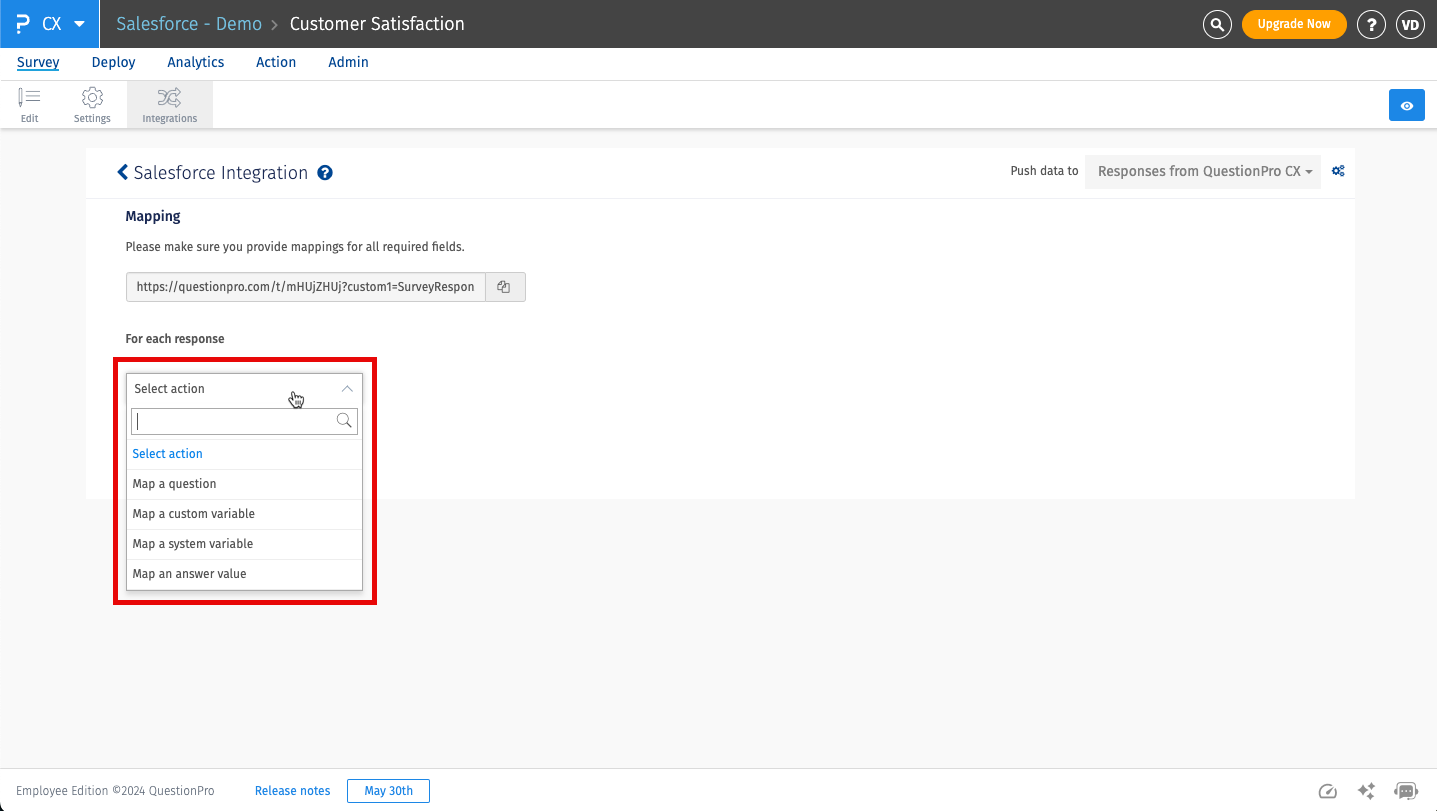Open the help question mark icon
Screen dimensions: 1437x811
coord(1371,24)
